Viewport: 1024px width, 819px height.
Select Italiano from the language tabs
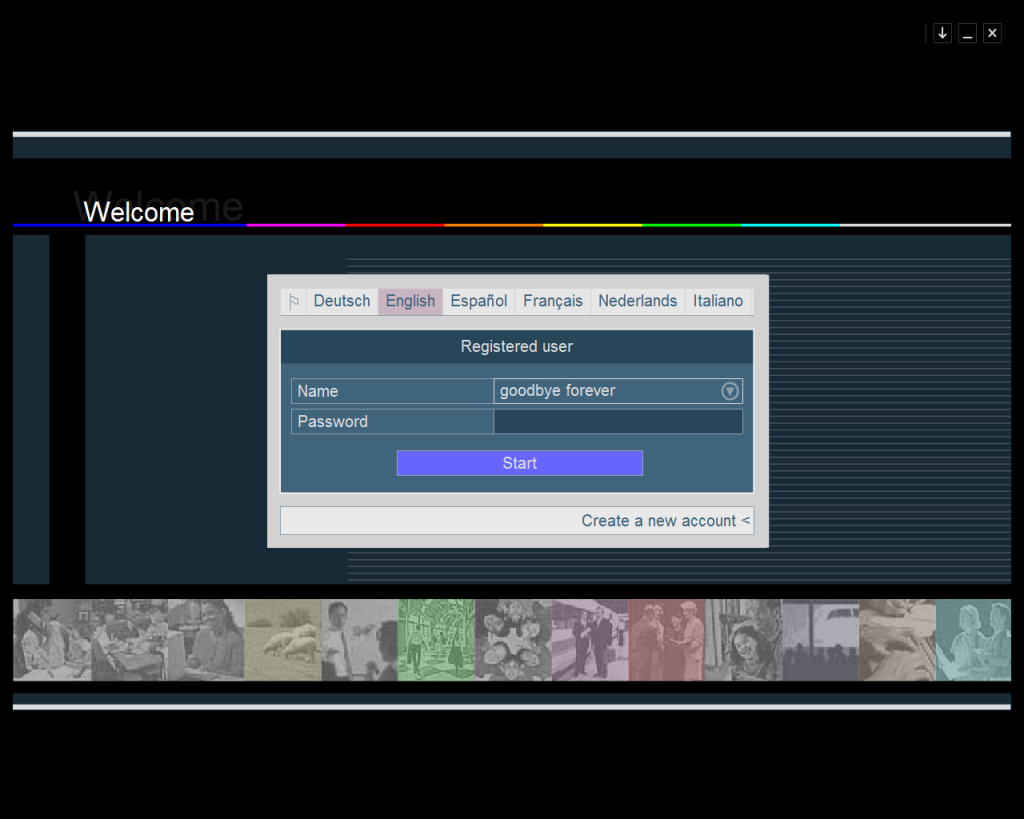718,301
